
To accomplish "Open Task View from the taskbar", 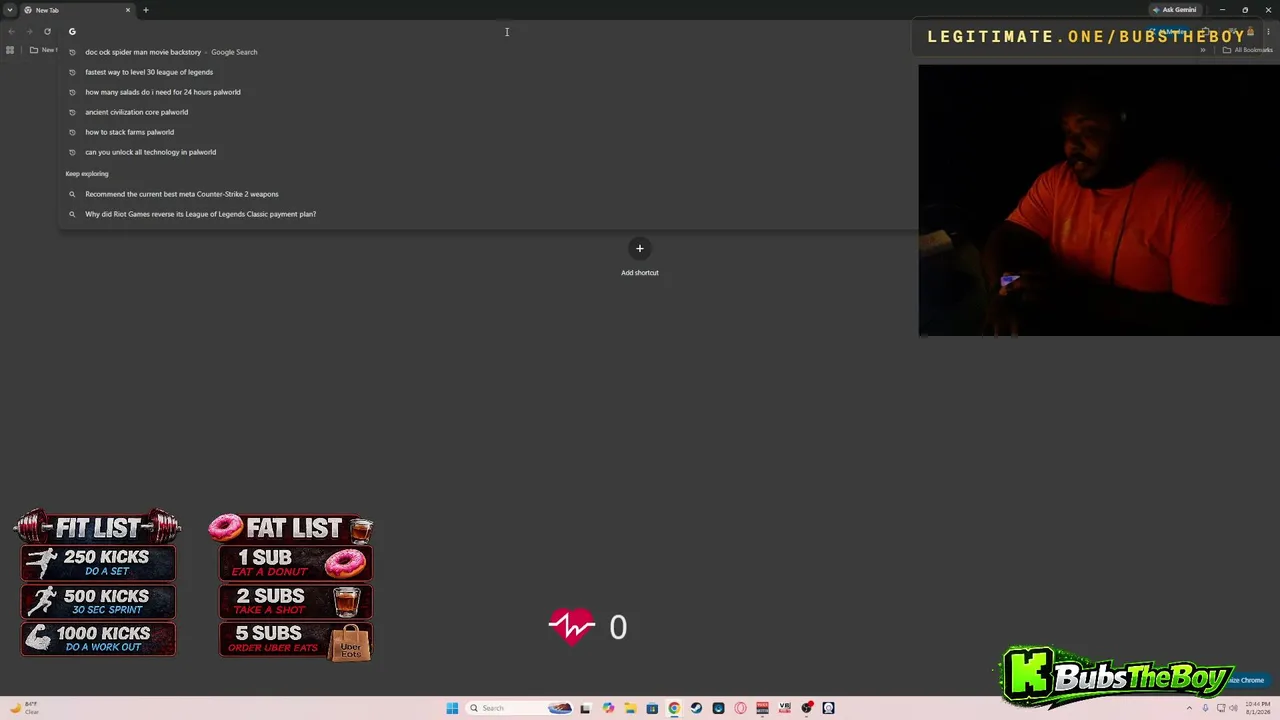I will [585, 708].
